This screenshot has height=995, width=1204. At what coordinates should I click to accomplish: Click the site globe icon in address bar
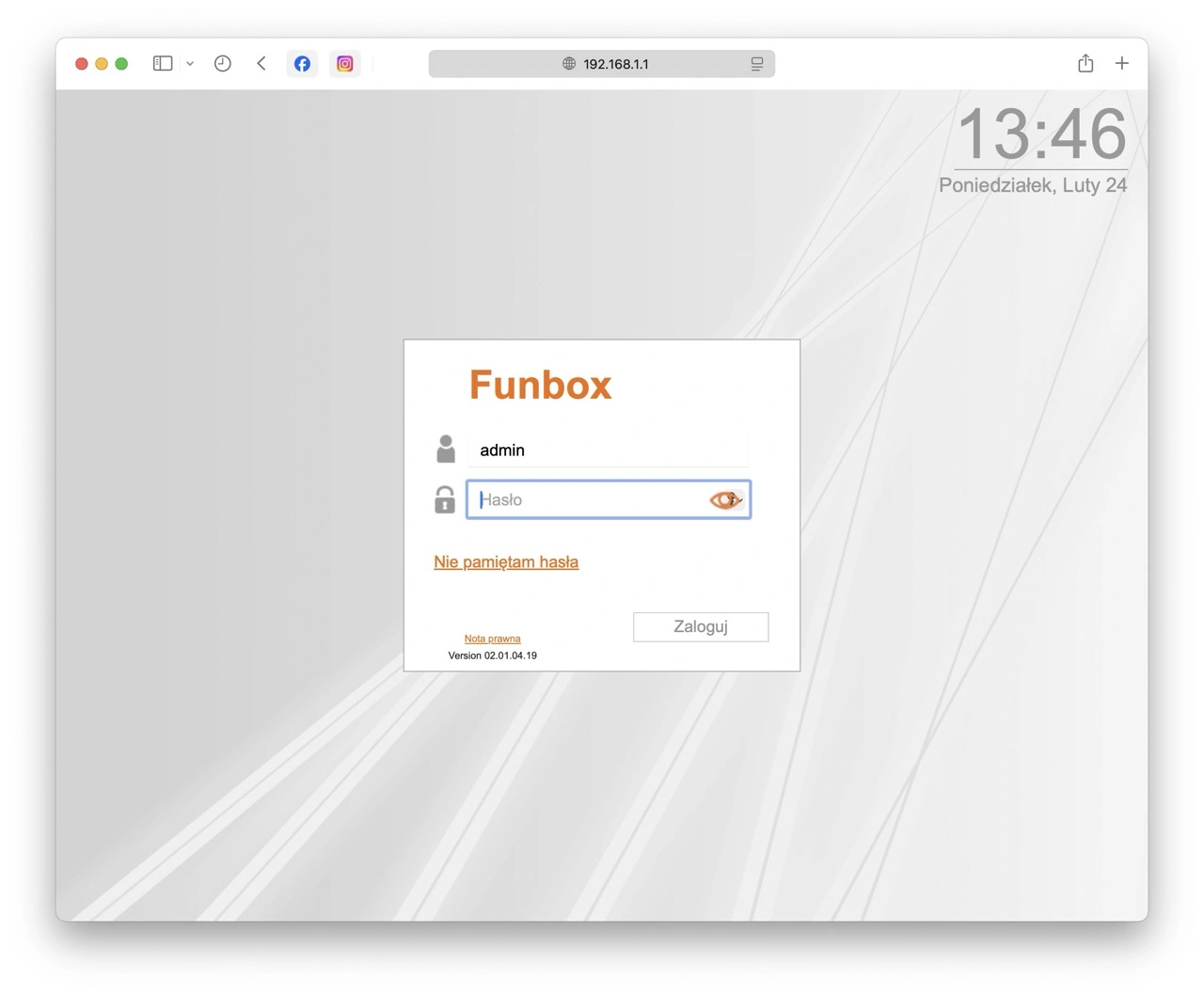(569, 64)
